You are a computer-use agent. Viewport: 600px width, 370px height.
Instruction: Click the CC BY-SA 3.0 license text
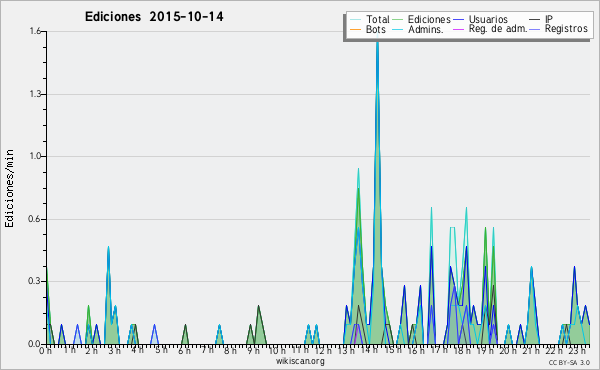point(569,362)
